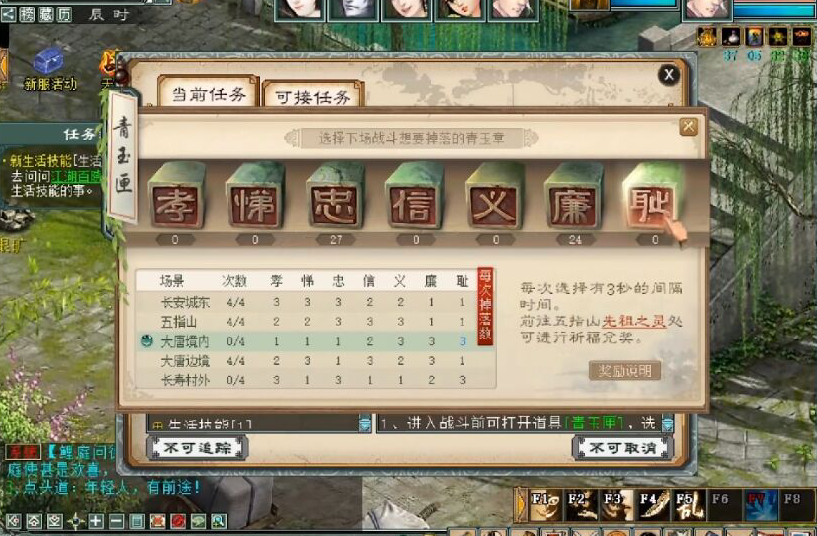Select the 大唐境内 scene row
This screenshot has height=536, width=817.
point(315,341)
